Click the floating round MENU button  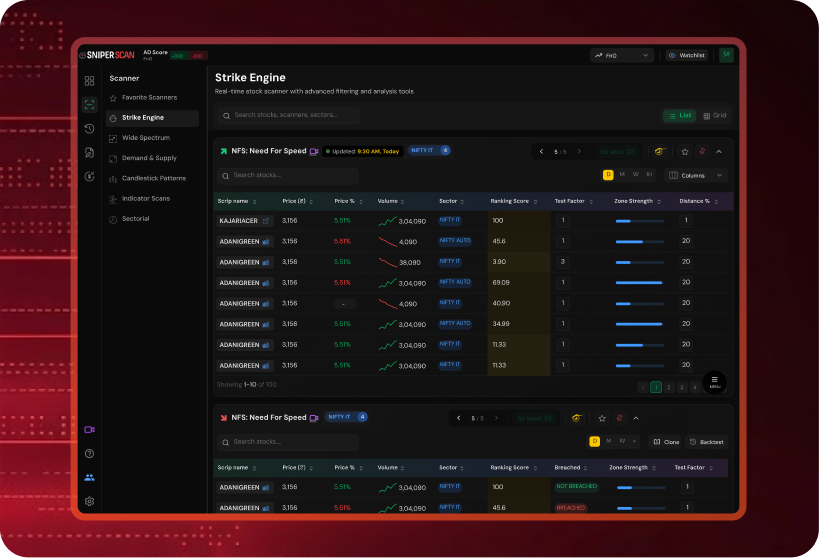[x=714, y=382]
